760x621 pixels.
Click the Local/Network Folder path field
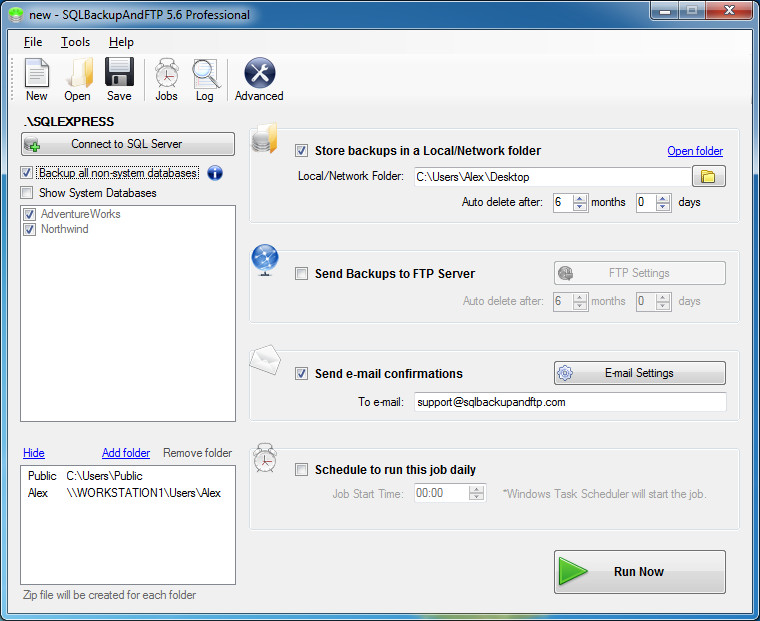(x=553, y=177)
